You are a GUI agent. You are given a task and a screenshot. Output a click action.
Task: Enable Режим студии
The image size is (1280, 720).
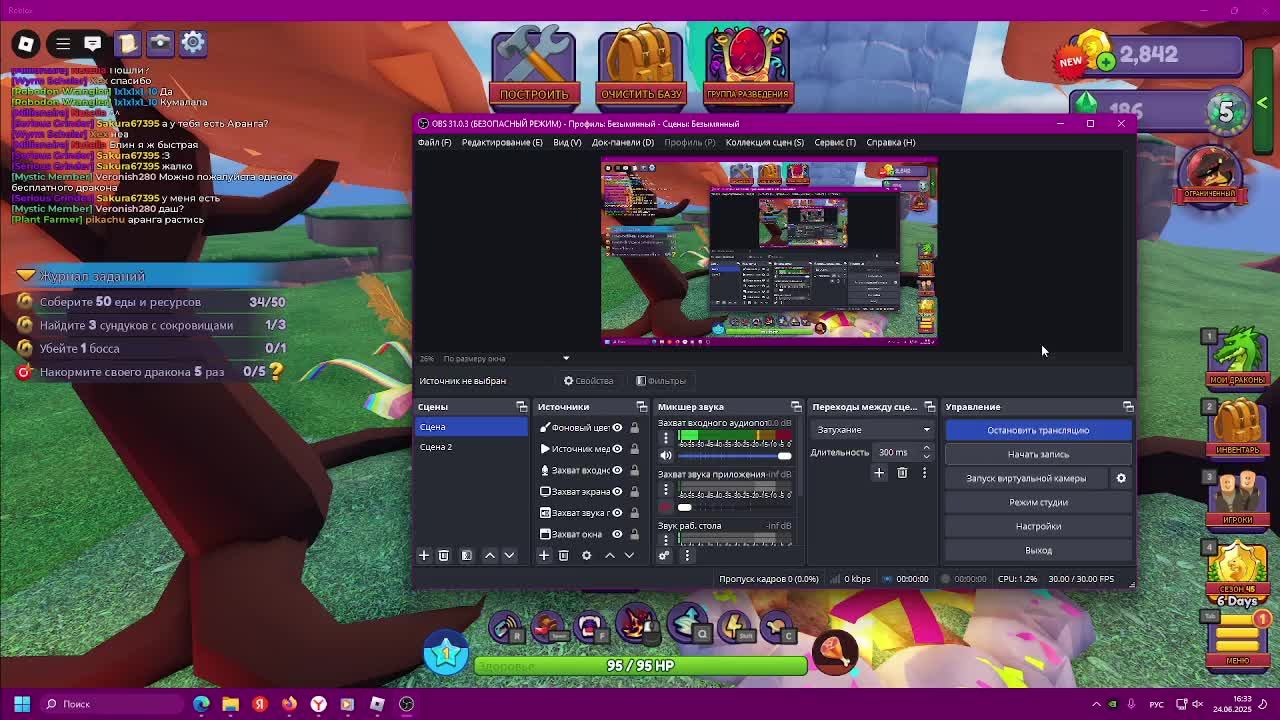(1038, 502)
